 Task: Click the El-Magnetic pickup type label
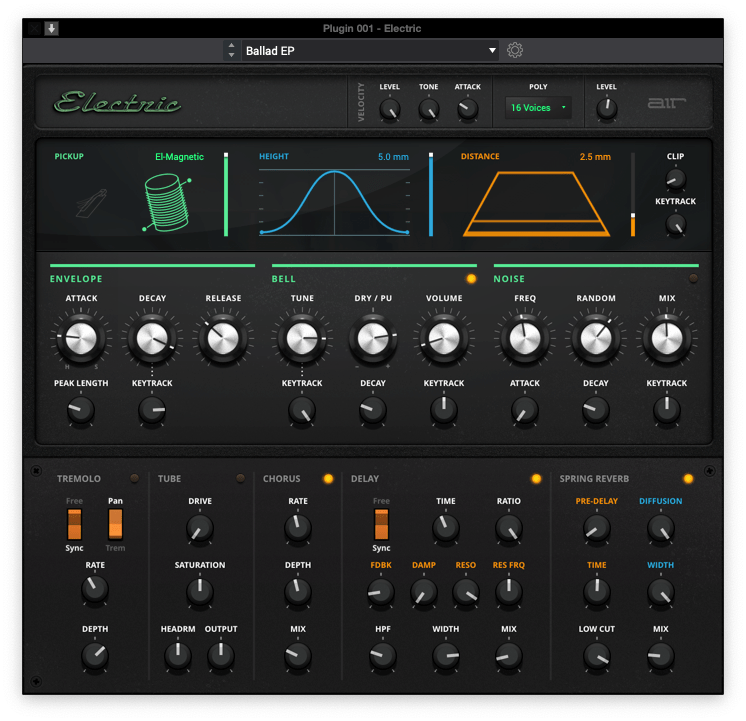tap(179, 157)
